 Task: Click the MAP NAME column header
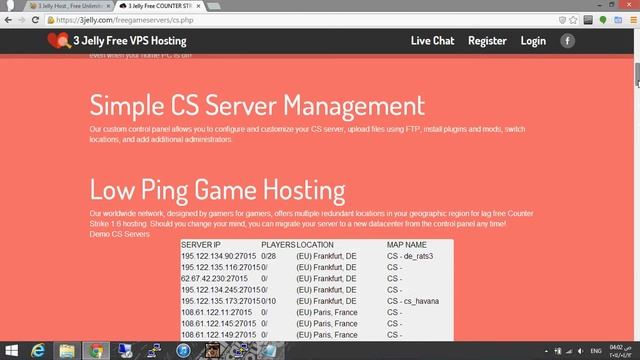(407, 245)
